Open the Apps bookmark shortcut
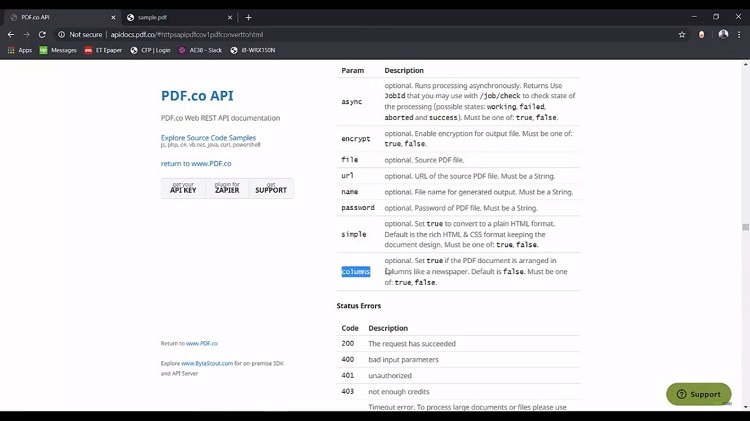Screen dimensions: 750x421 pyautogui.click(x=20, y=50)
